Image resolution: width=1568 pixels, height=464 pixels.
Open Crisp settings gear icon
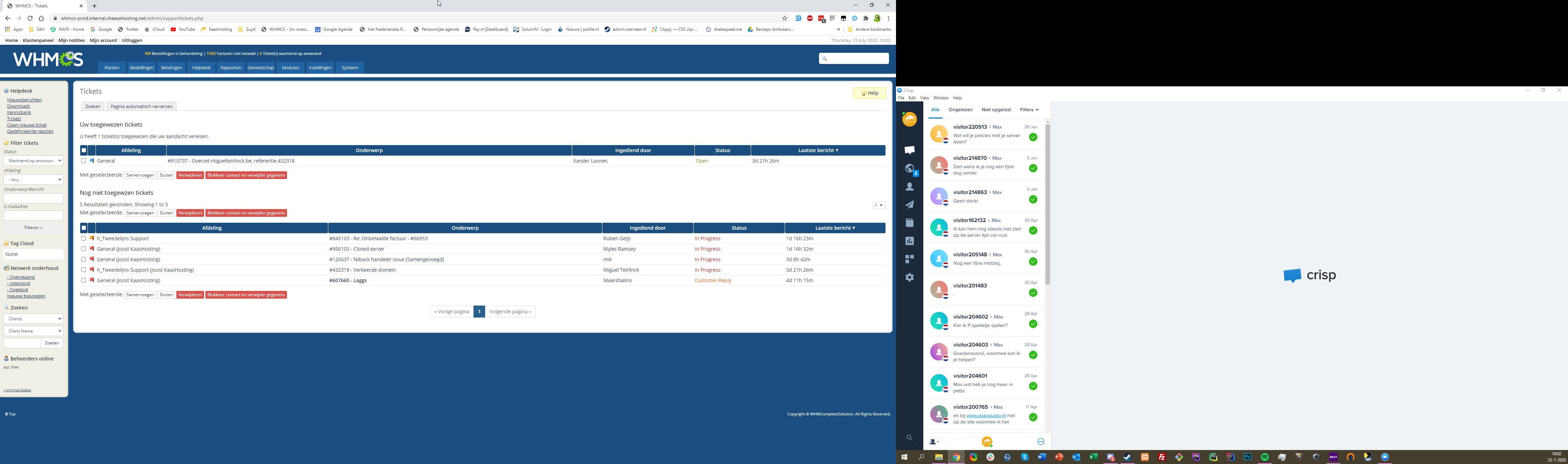pyautogui.click(x=909, y=277)
